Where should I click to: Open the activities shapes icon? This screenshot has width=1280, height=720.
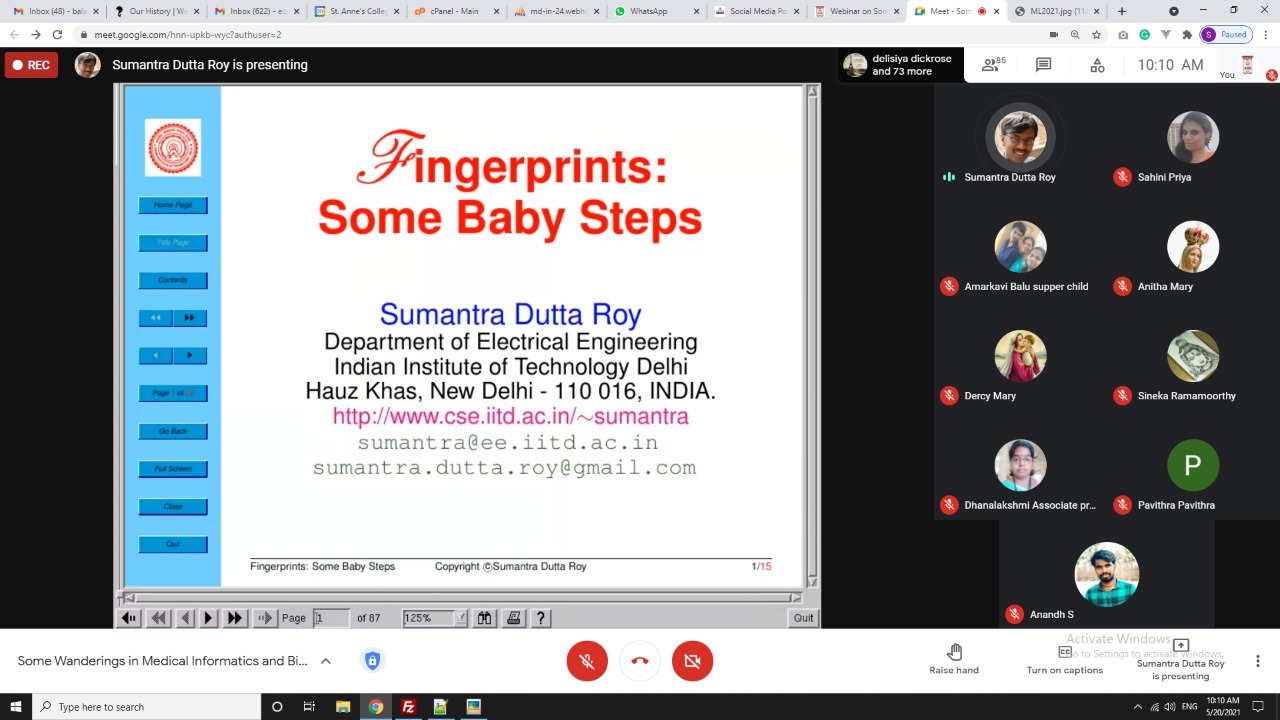tap(1097, 65)
